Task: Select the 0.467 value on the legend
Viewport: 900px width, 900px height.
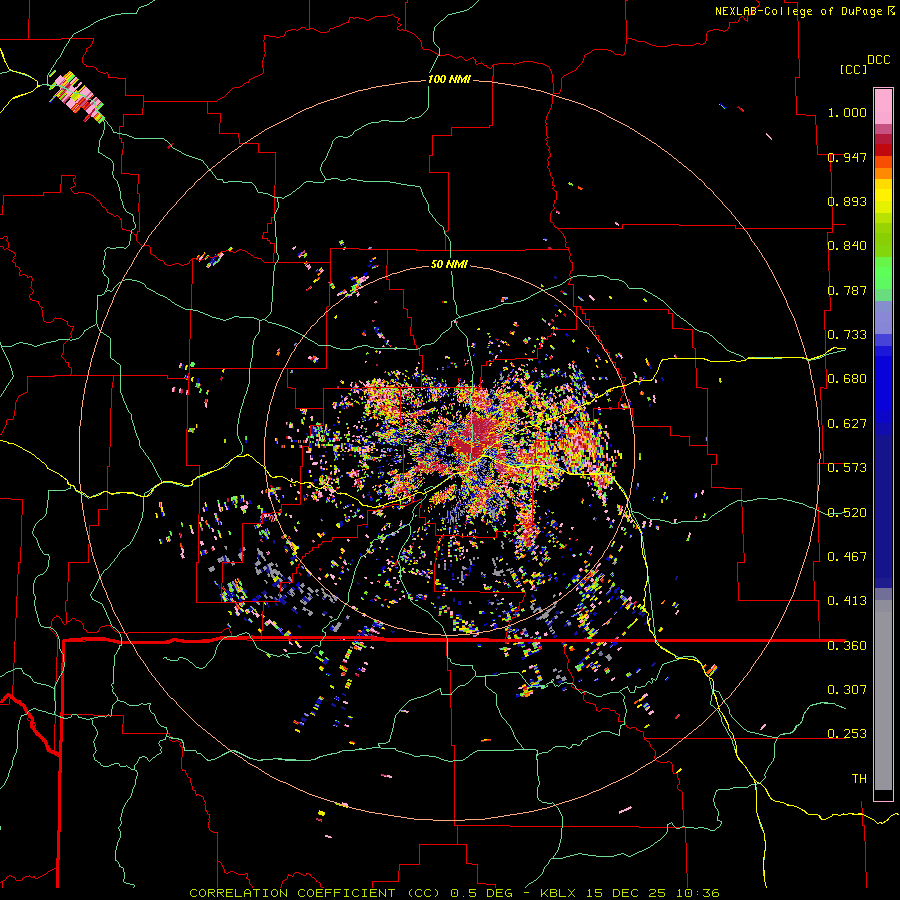Action: pyautogui.click(x=847, y=557)
